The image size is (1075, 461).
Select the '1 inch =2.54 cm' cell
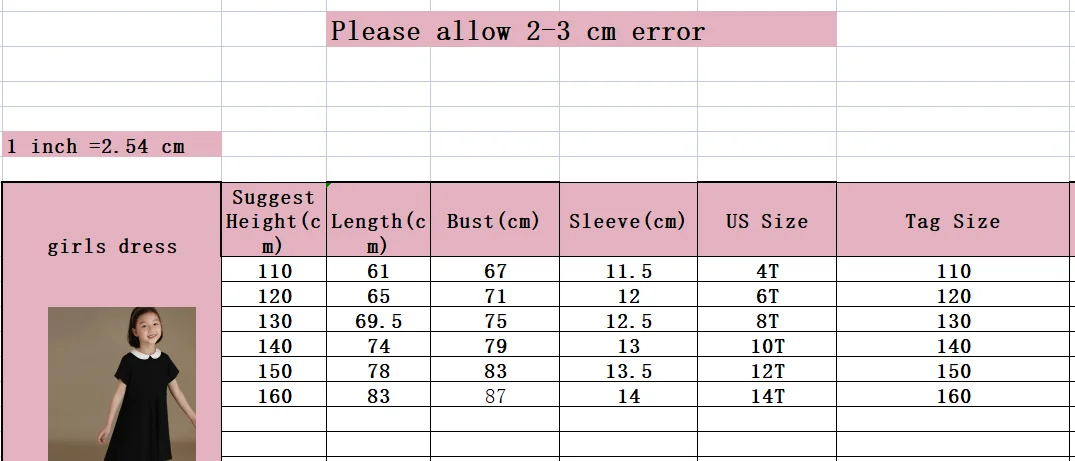point(111,146)
